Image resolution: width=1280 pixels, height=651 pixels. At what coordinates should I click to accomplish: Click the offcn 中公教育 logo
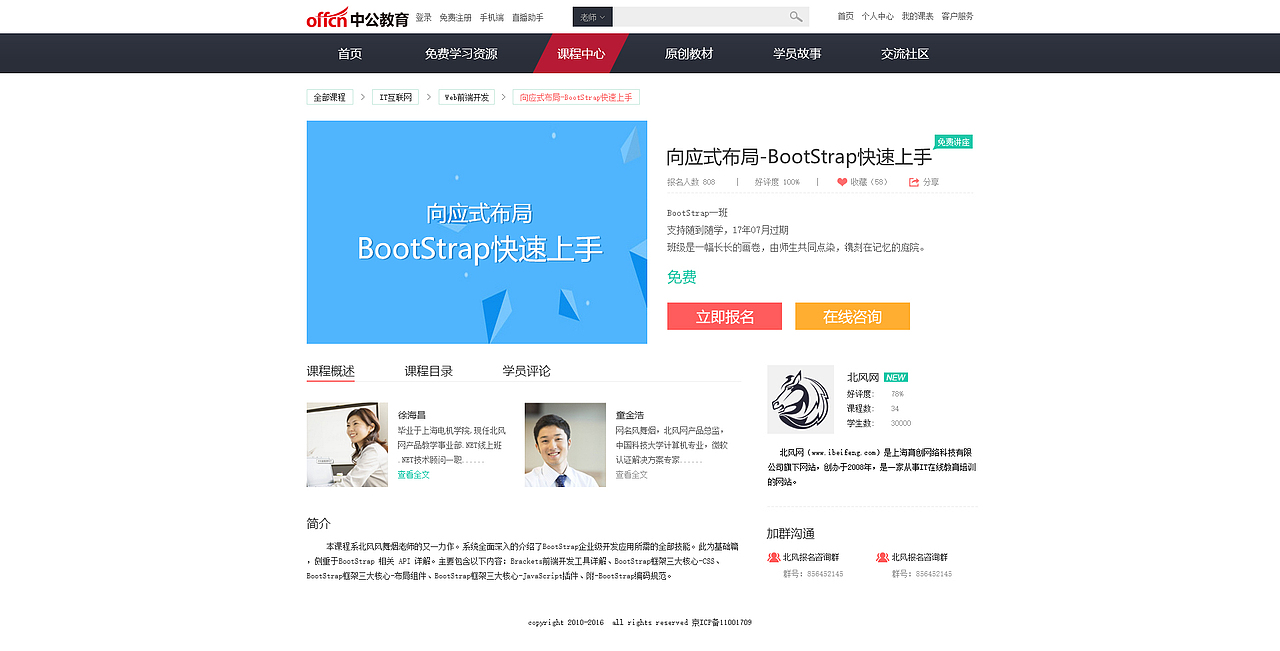coord(357,17)
